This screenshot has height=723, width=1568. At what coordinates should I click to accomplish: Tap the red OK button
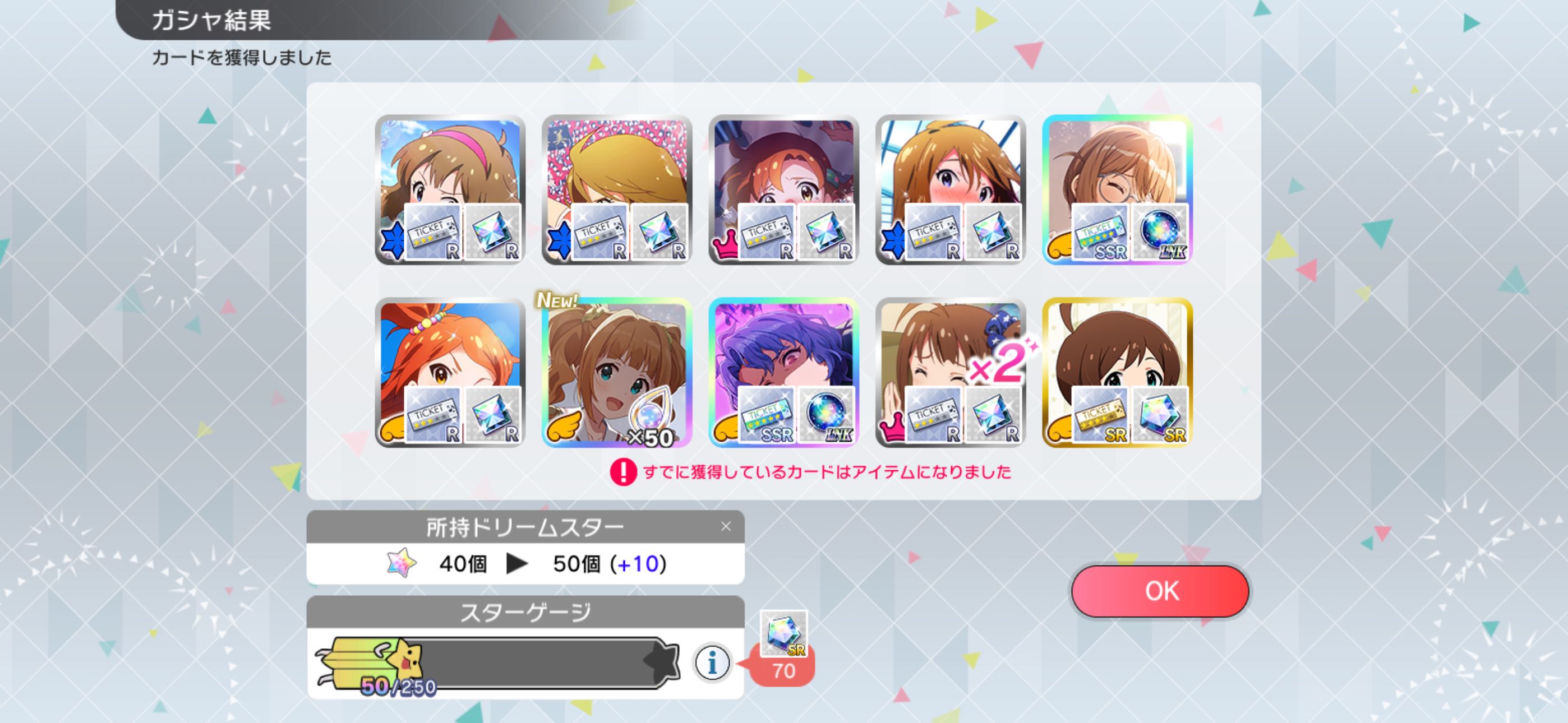[x=1160, y=590]
